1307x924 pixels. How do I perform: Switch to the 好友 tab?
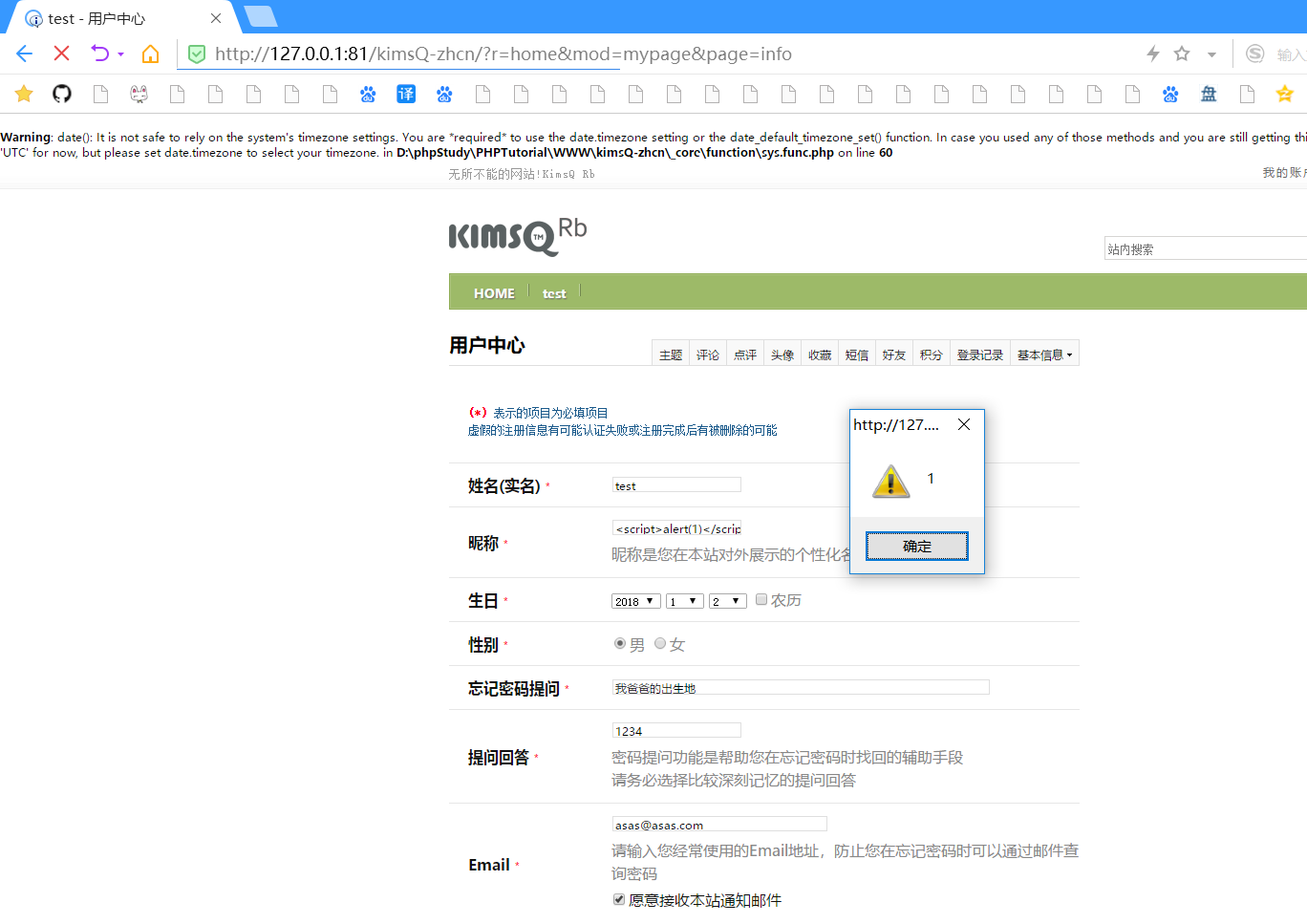(894, 355)
